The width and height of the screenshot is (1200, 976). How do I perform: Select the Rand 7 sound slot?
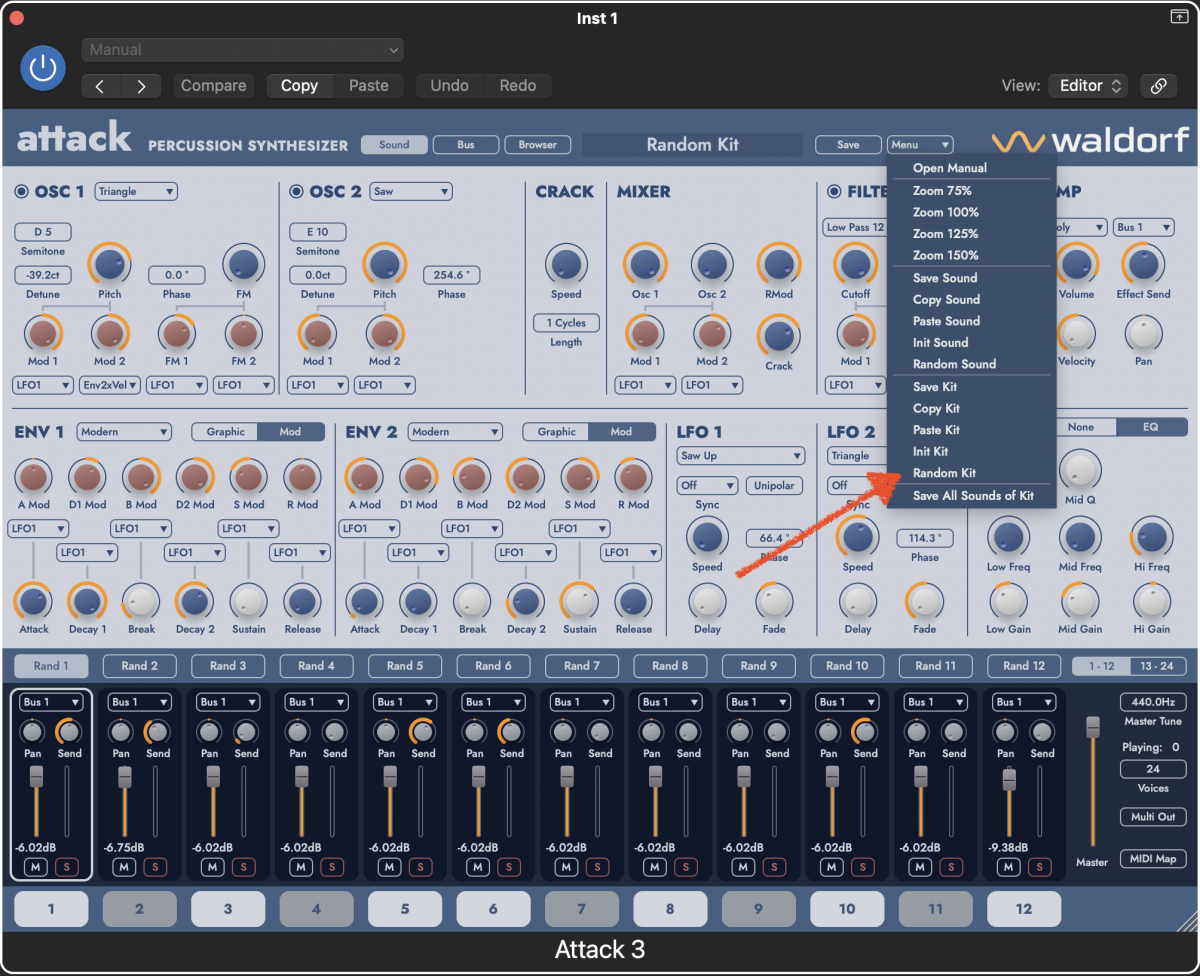coord(582,666)
